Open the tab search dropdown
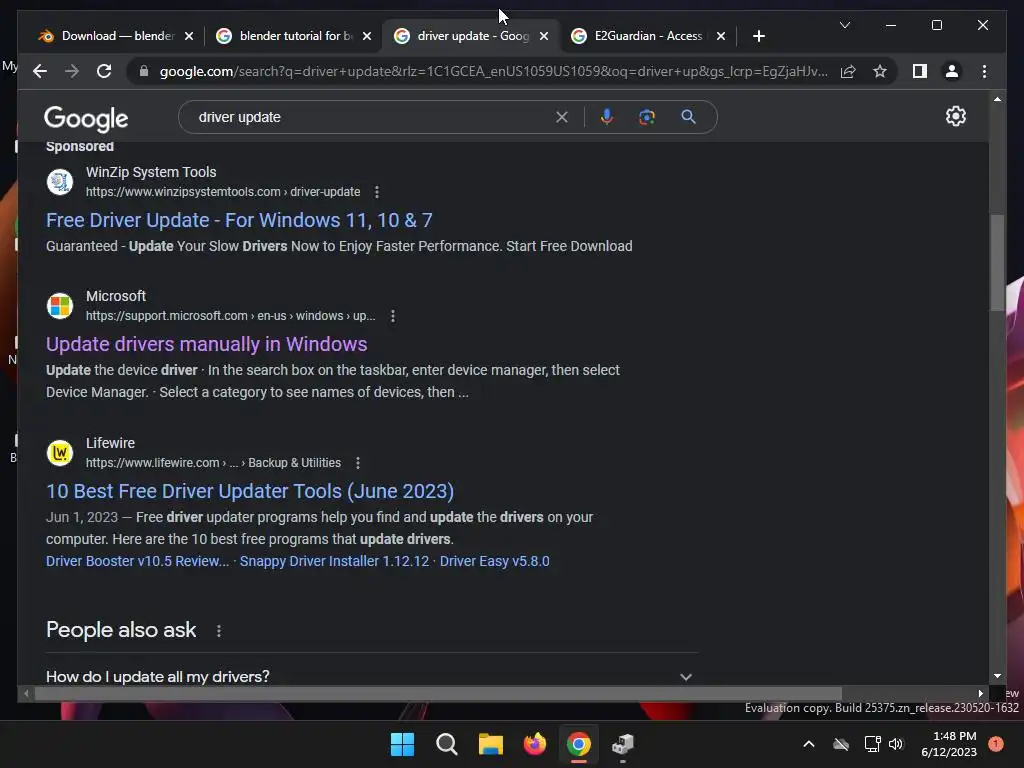 [844, 25]
